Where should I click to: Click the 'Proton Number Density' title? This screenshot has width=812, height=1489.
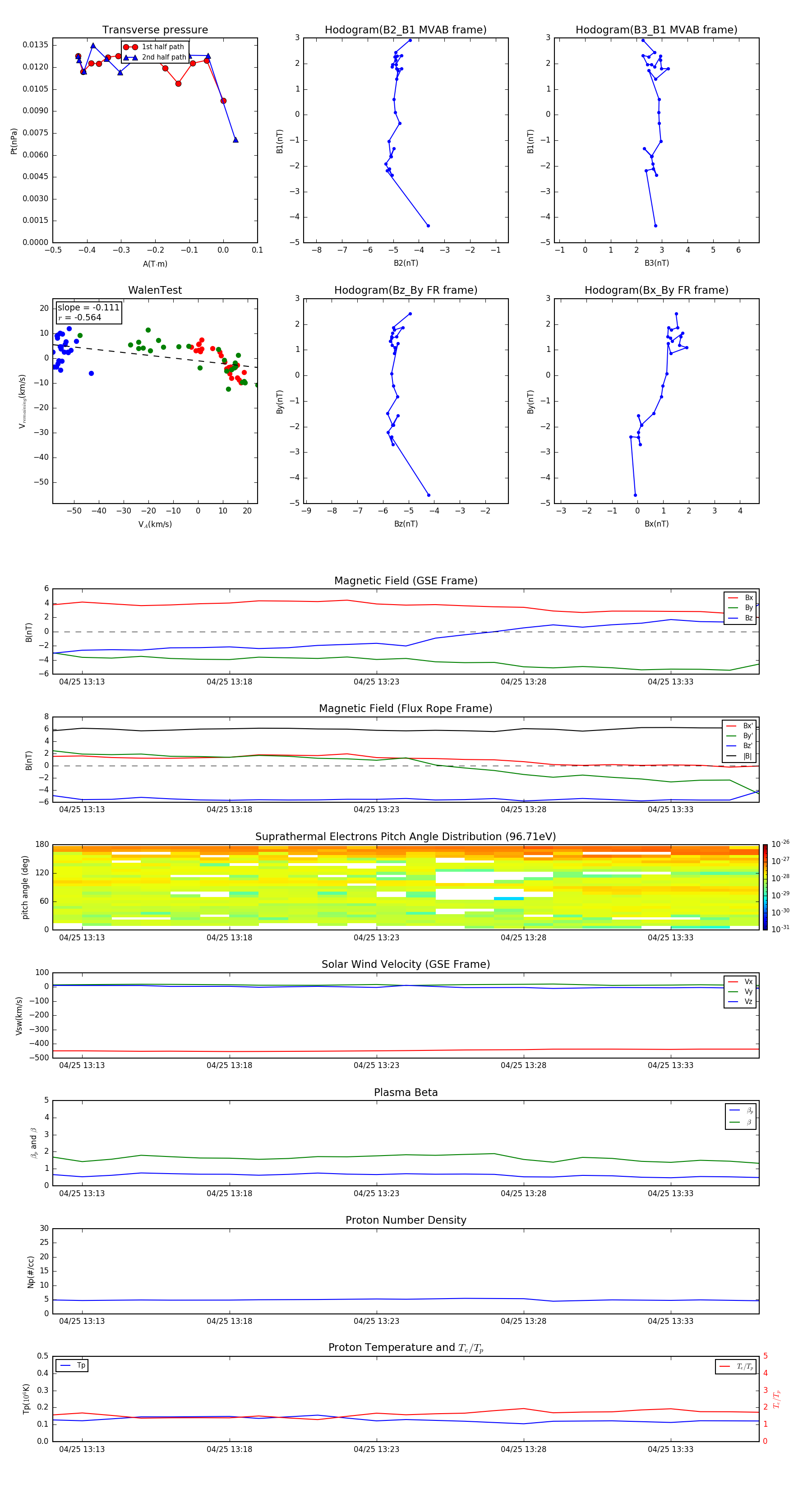pos(406,1221)
